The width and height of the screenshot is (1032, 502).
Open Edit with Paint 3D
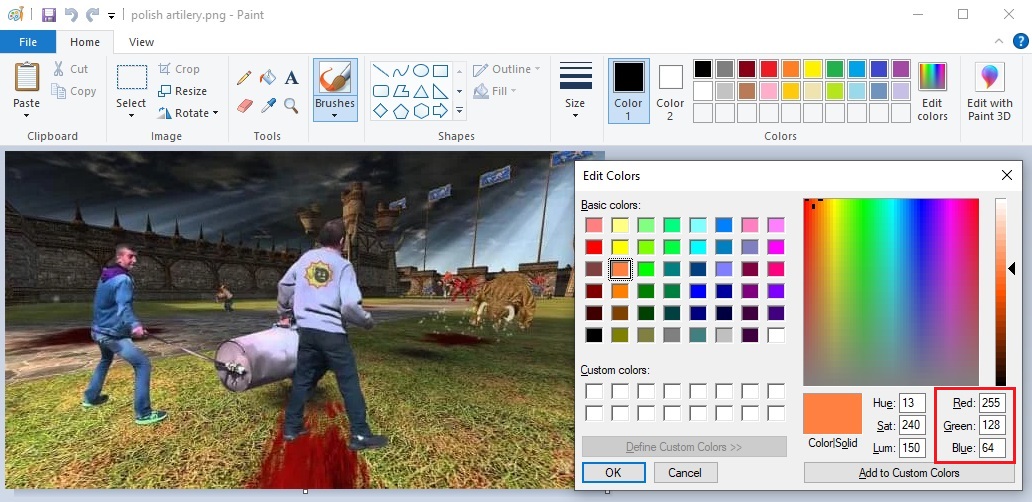click(x=990, y=92)
